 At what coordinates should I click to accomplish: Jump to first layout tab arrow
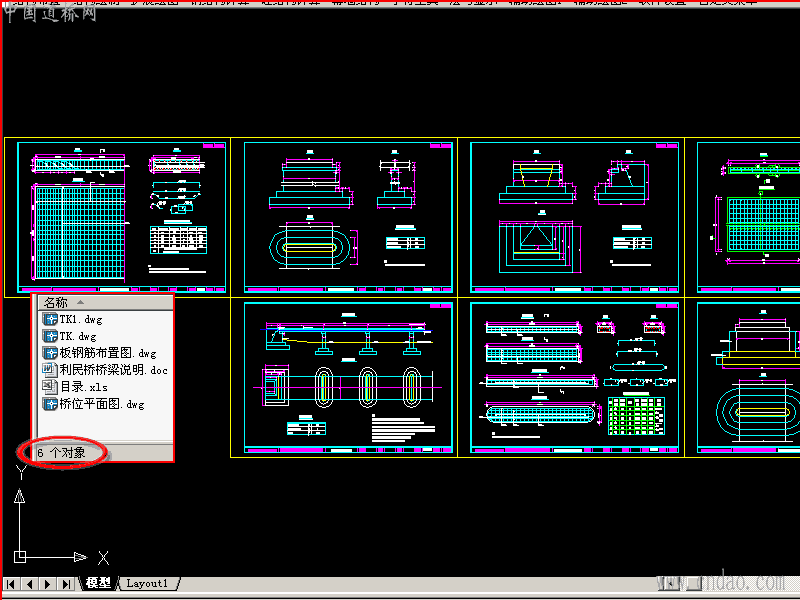(11, 584)
